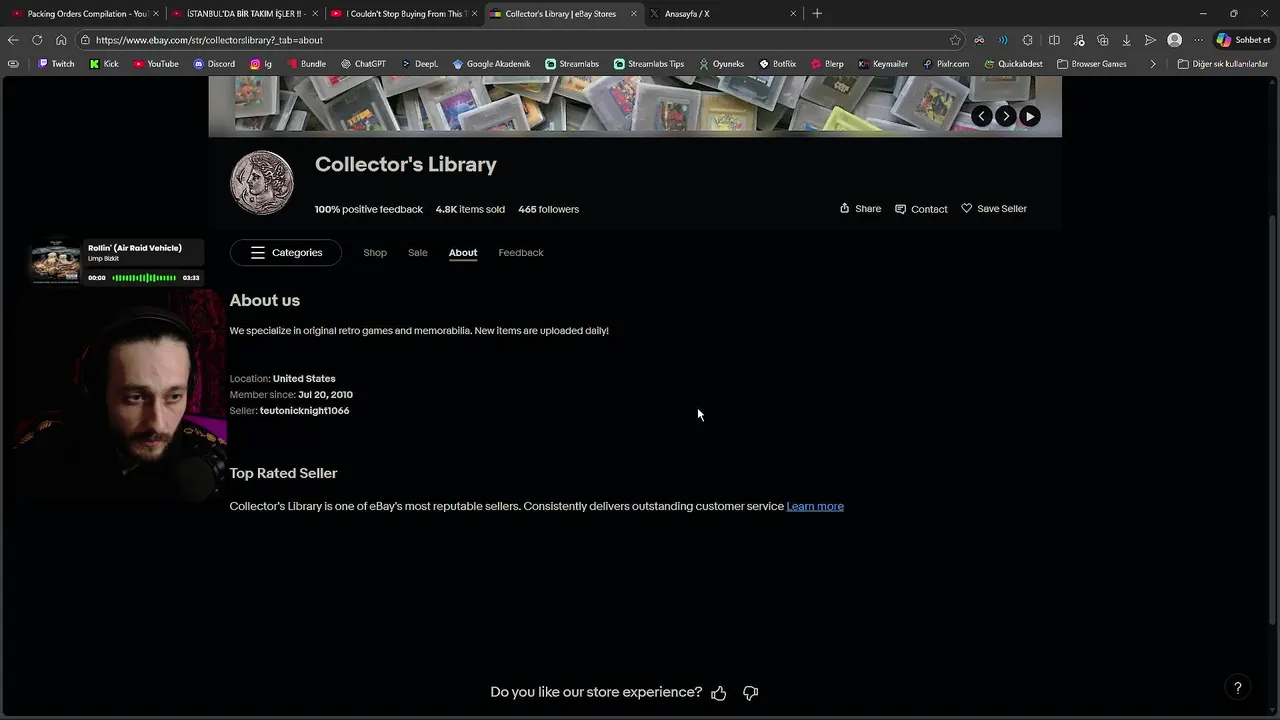
Task: Click the Learn more link
Action: point(815,506)
